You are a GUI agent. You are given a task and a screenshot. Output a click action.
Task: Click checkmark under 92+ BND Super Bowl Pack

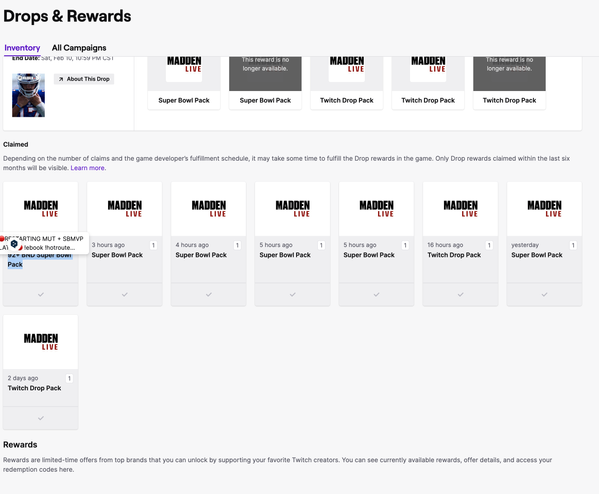(41, 295)
